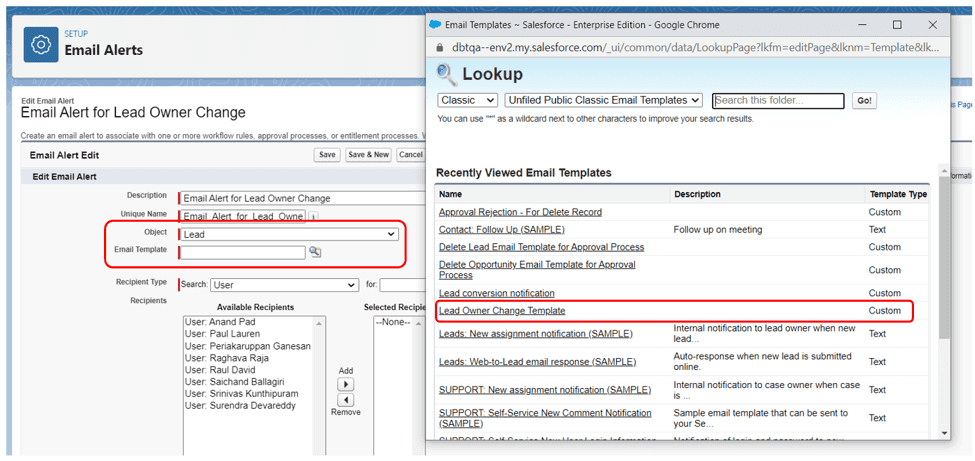Viewport: 975px width, 461px height.
Task: Click the Save button
Action: (327, 155)
